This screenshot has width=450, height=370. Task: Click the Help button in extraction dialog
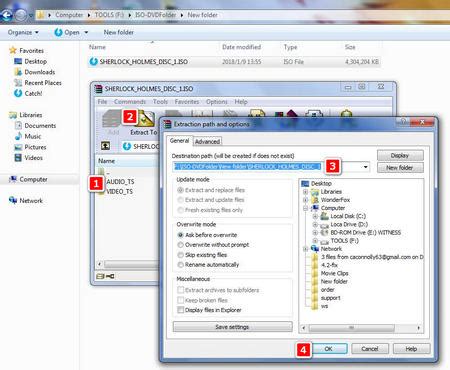pos(411,349)
